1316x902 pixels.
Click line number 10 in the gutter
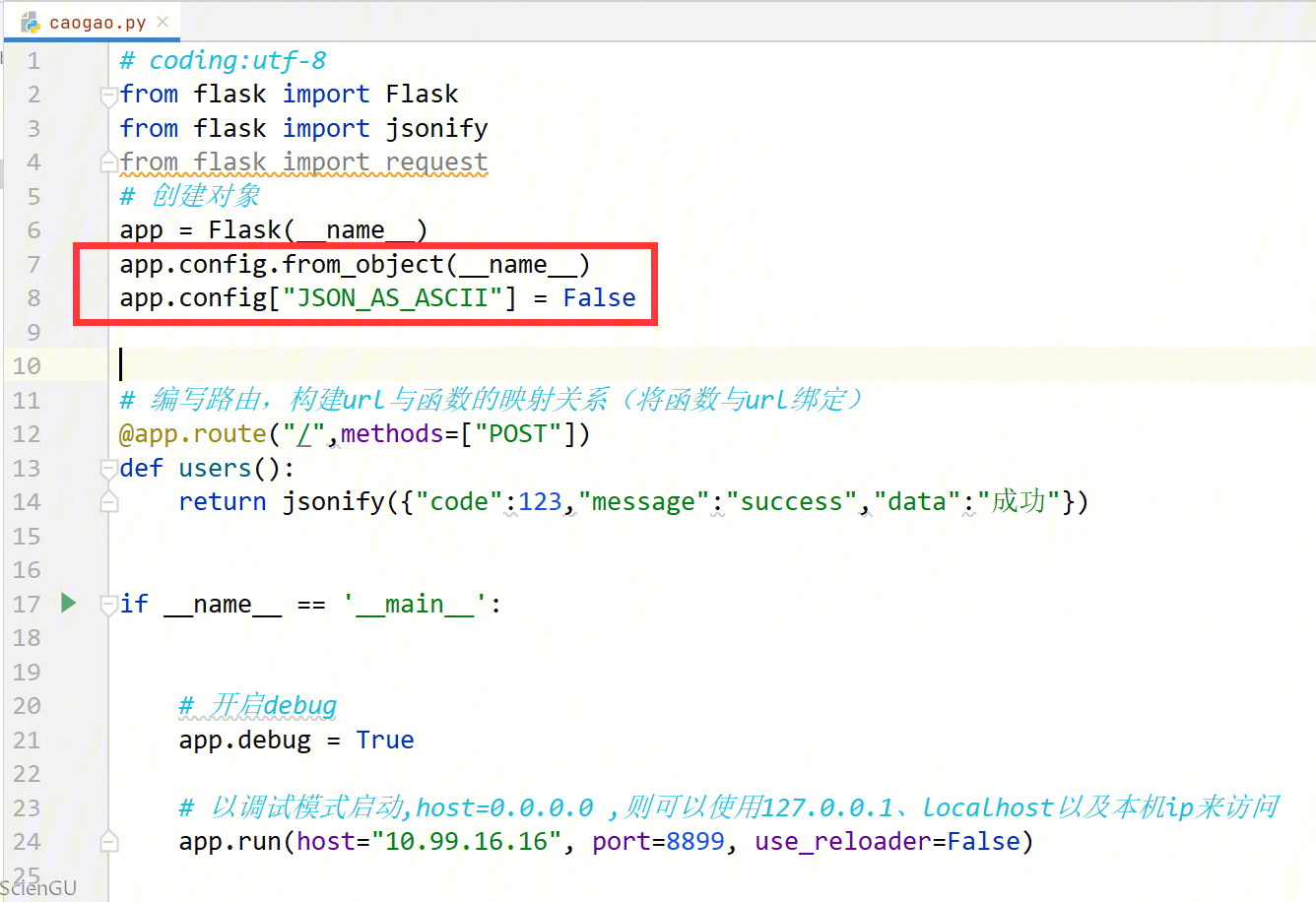click(28, 366)
